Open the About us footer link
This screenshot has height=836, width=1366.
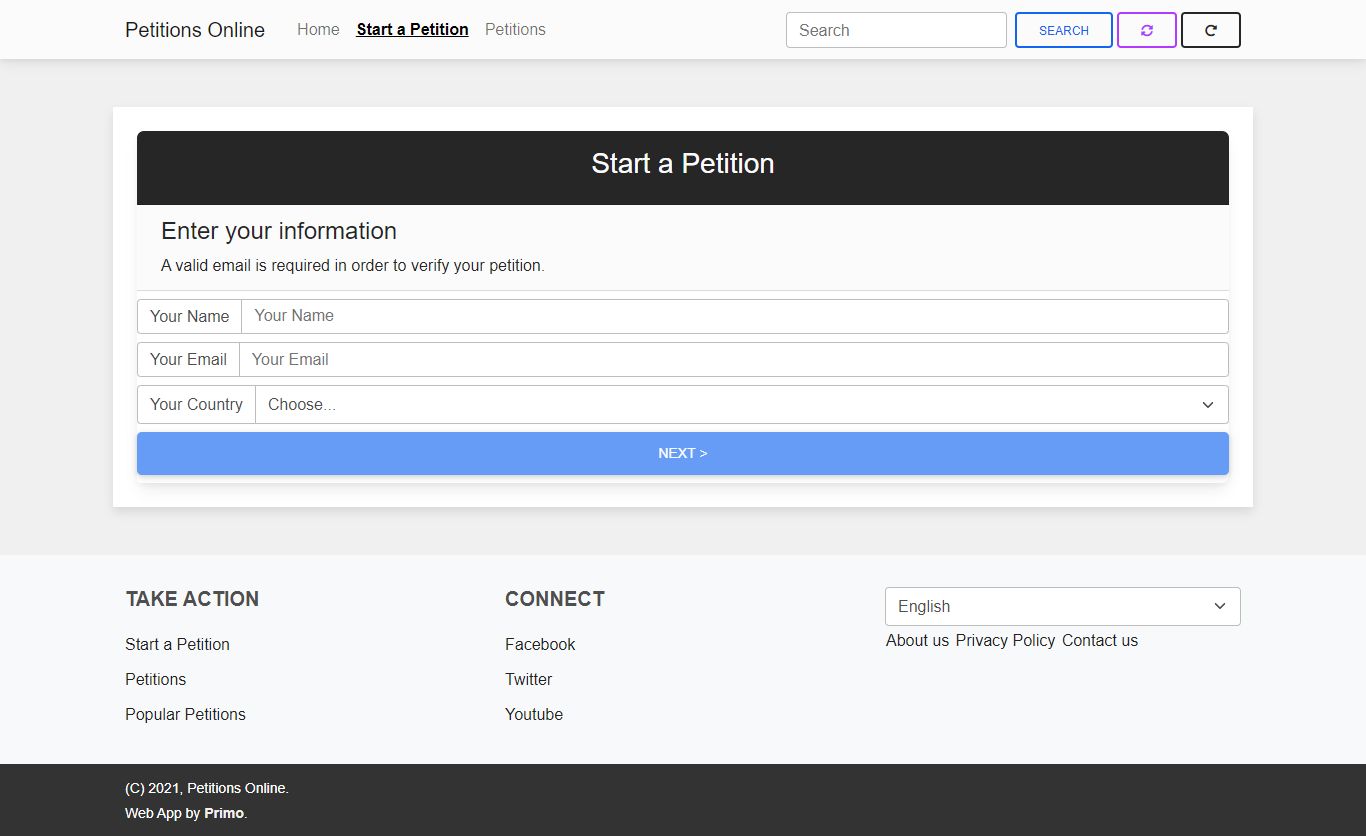coord(917,641)
